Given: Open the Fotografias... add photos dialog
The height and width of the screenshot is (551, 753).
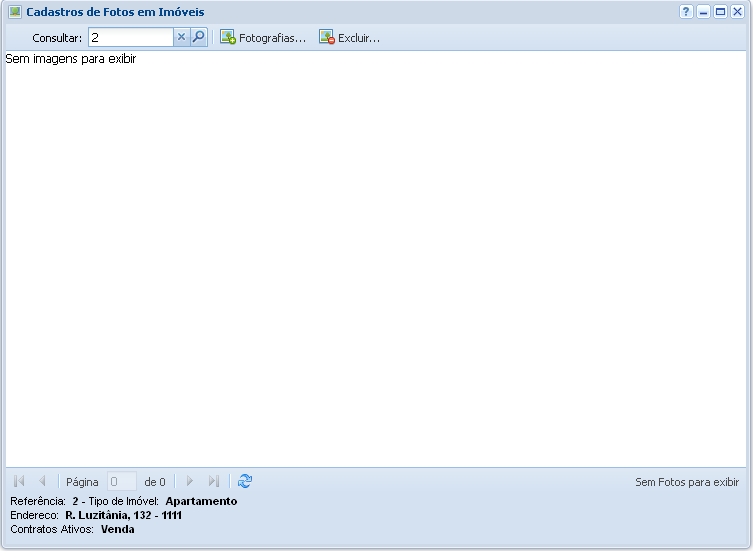Looking at the screenshot, I should click(x=263, y=37).
